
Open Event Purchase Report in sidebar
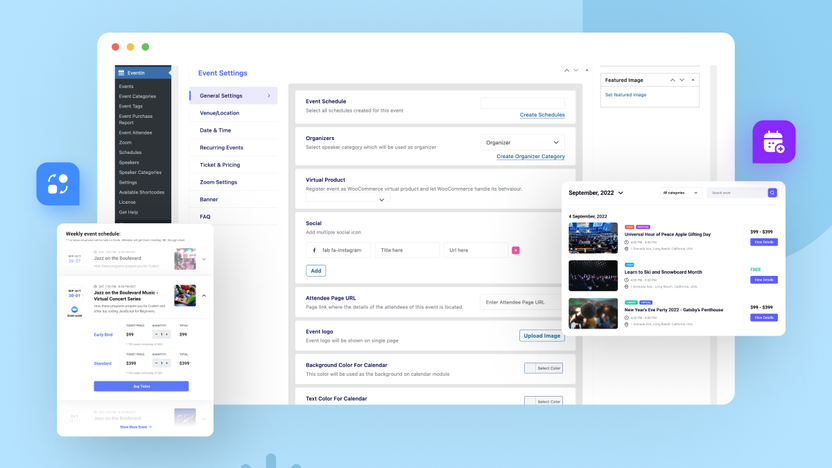click(x=136, y=119)
